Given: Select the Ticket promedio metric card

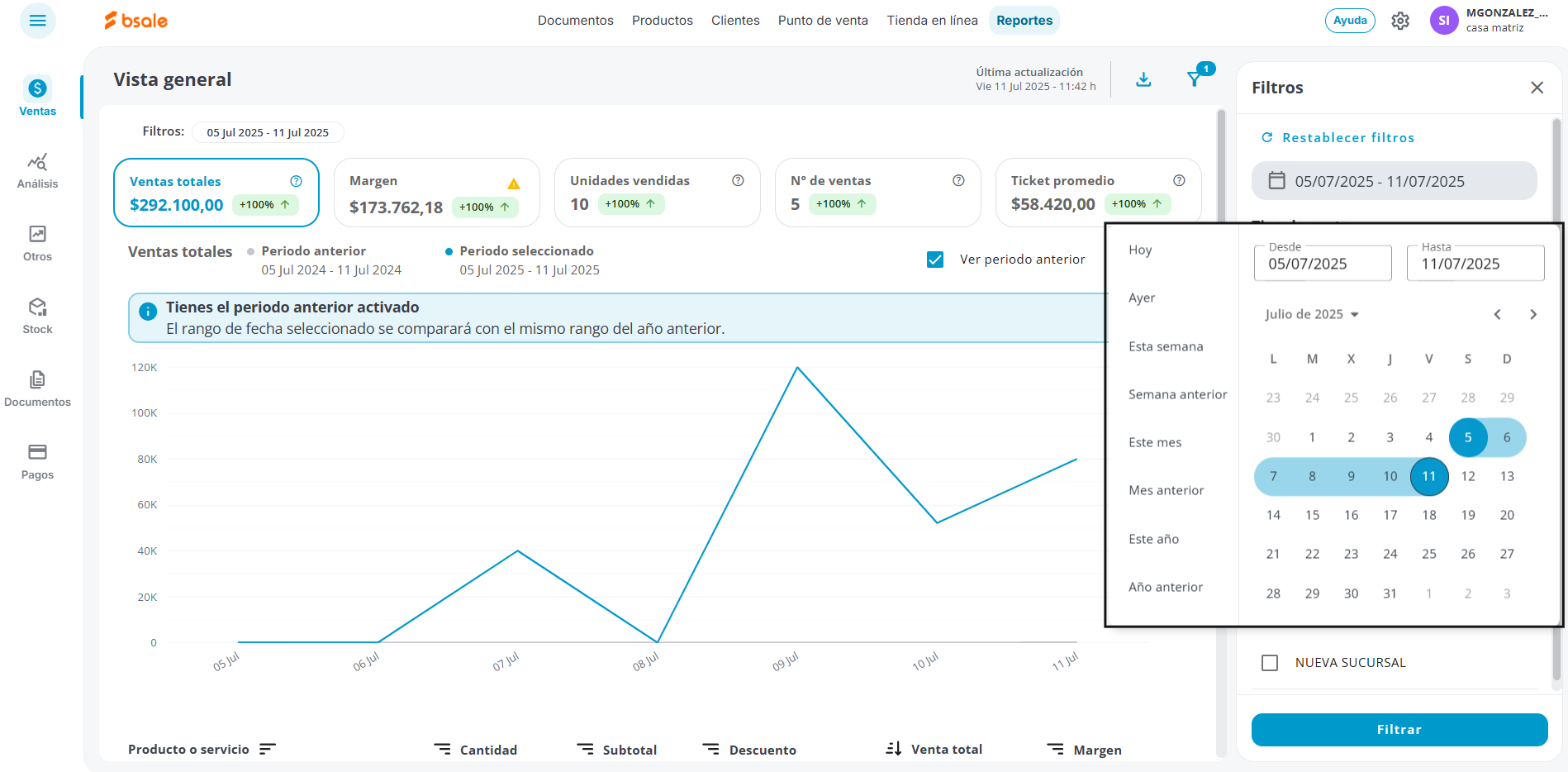Looking at the screenshot, I should click(x=1099, y=193).
